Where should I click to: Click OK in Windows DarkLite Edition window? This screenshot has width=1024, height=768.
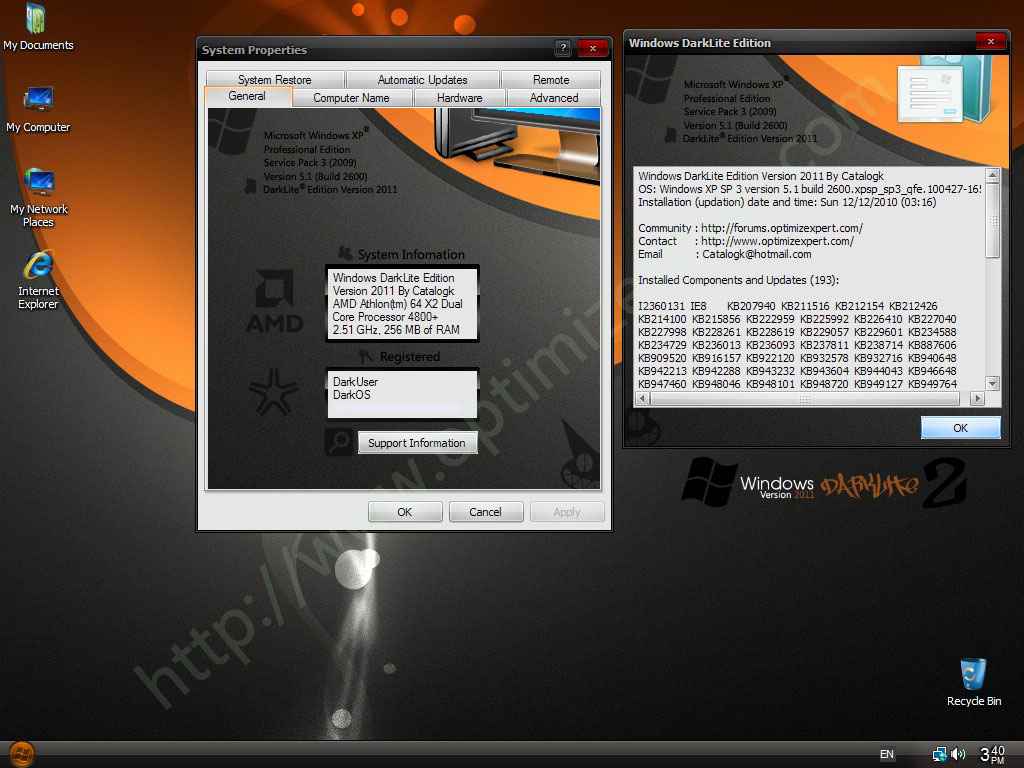(960, 428)
